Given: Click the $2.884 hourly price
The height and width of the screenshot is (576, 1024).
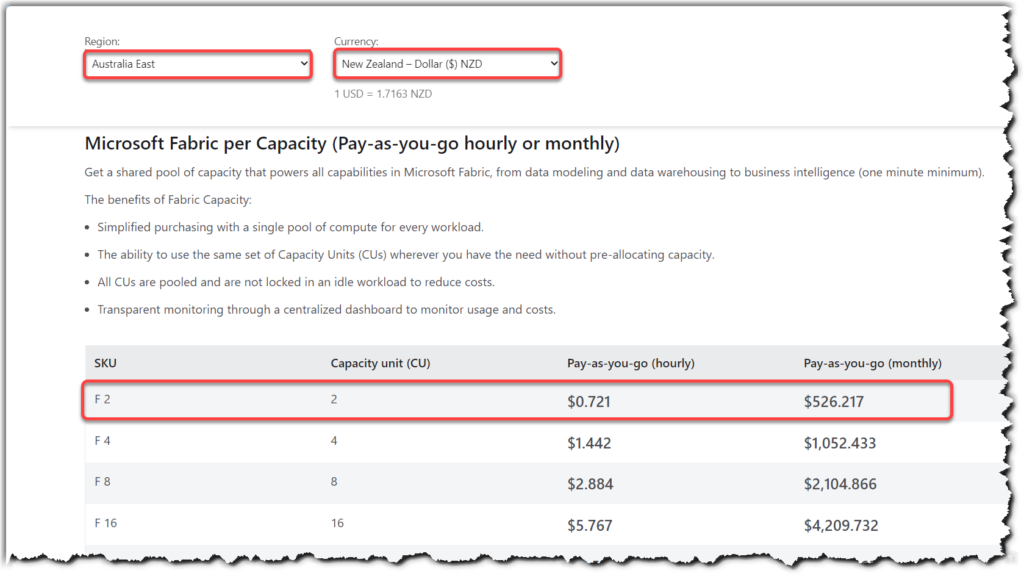Looking at the screenshot, I should click(590, 484).
